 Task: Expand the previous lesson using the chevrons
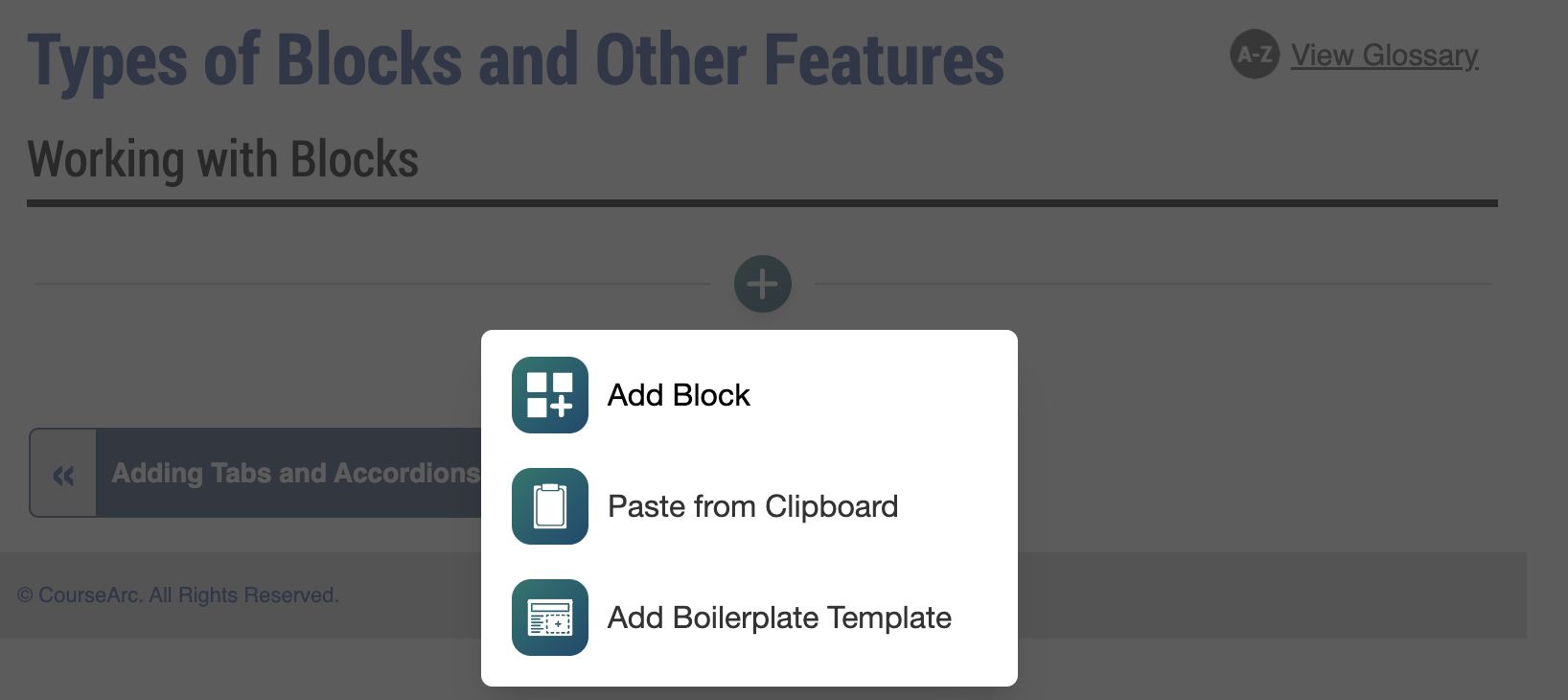[x=62, y=473]
